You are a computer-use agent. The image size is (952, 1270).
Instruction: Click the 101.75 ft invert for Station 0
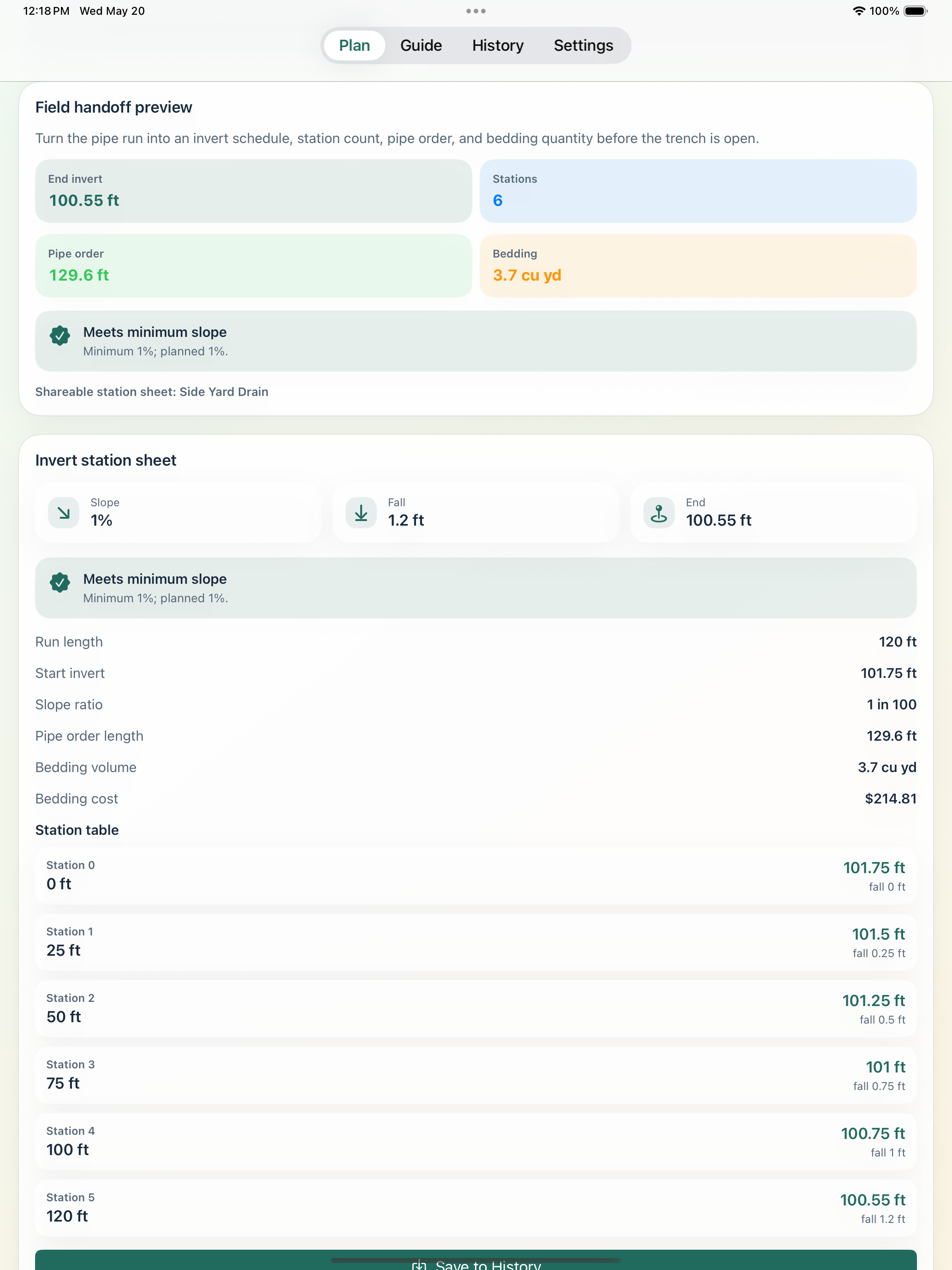coord(874,868)
